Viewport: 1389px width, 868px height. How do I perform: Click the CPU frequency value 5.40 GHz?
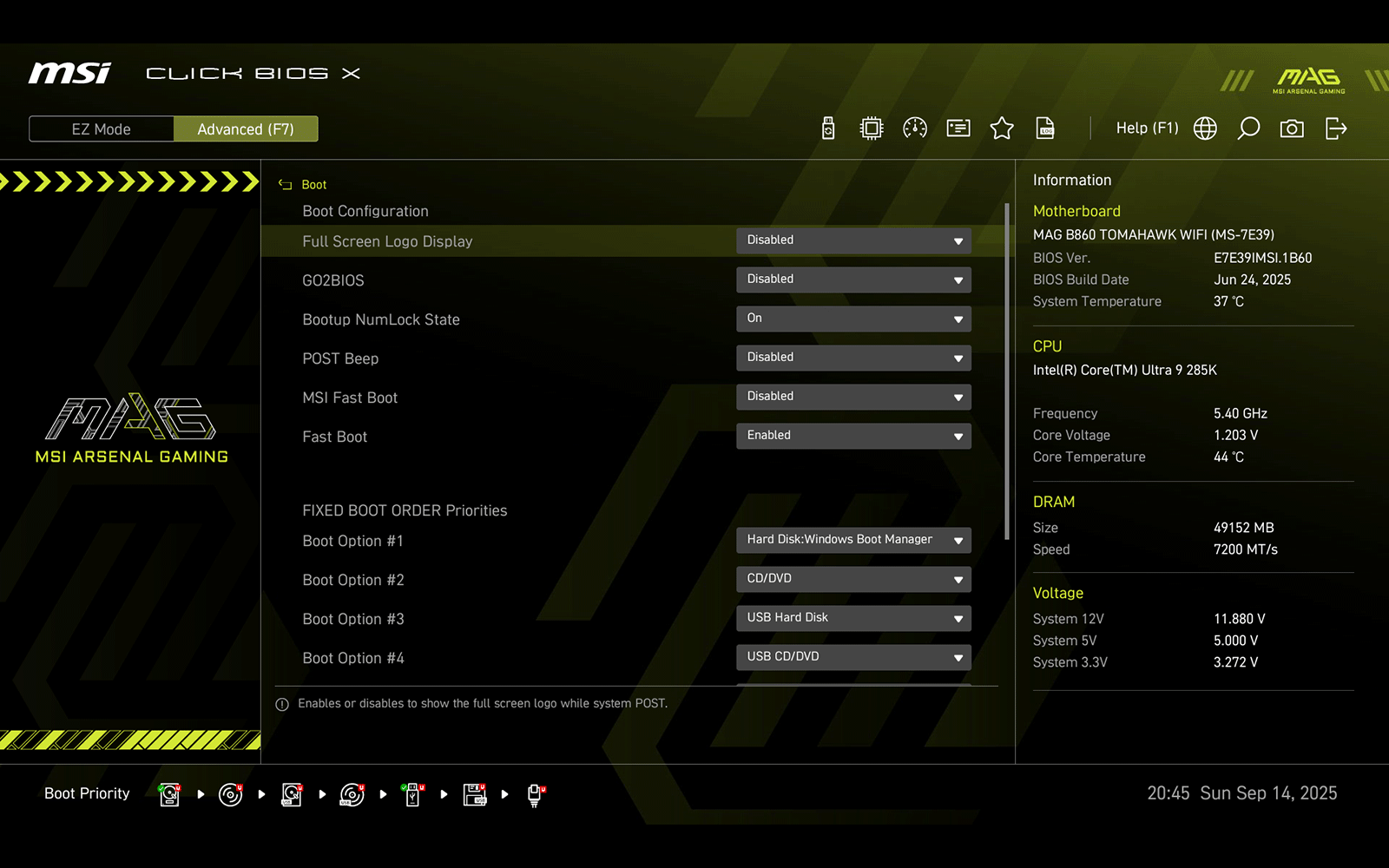point(1241,413)
